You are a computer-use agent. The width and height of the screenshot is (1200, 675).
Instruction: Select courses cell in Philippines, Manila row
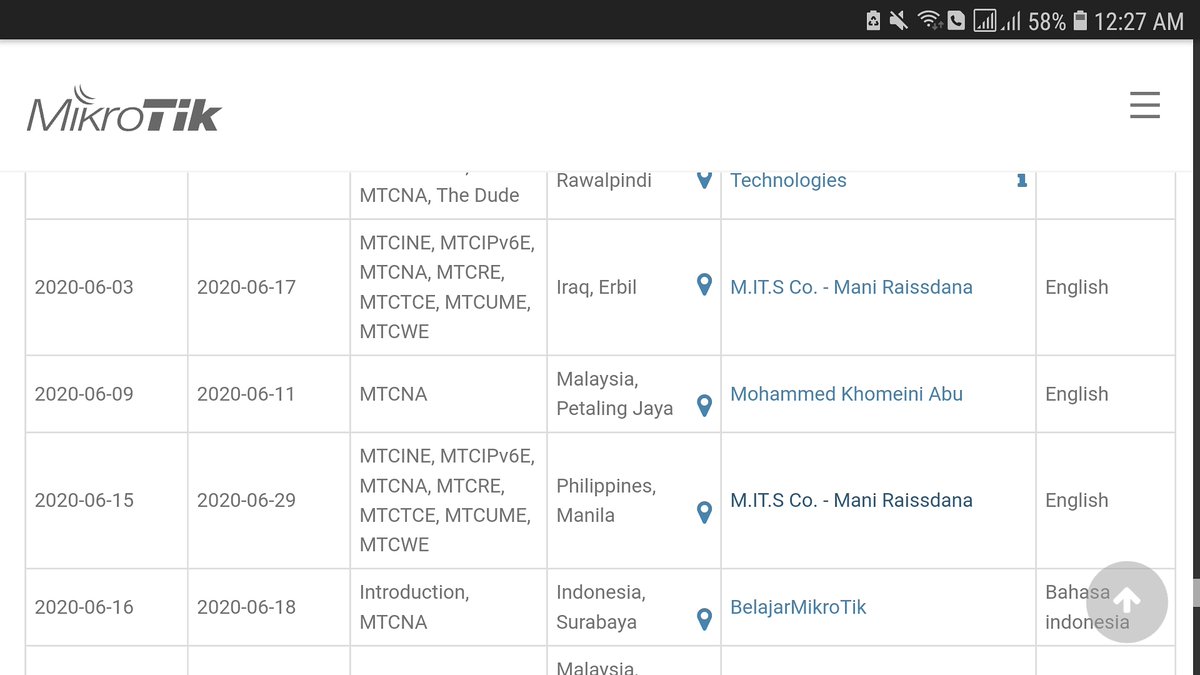point(447,500)
